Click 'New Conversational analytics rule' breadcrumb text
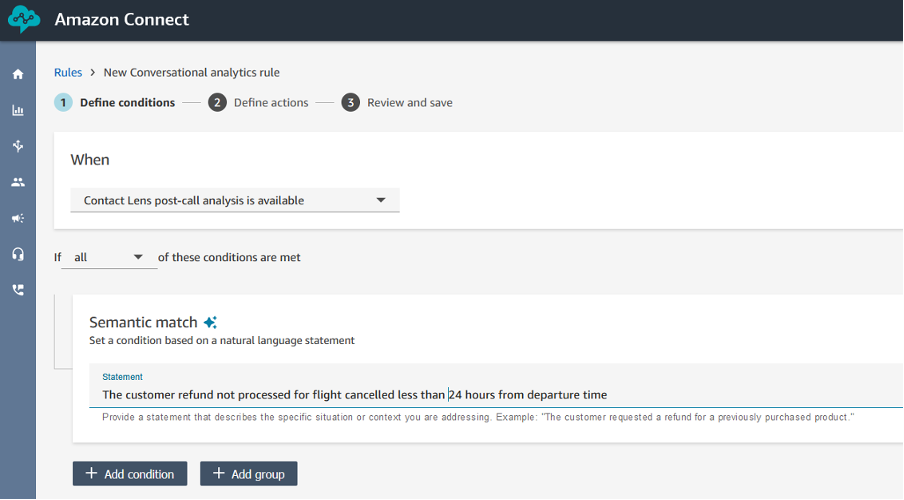This screenshot has height=500, width=904. click(191, 72)
